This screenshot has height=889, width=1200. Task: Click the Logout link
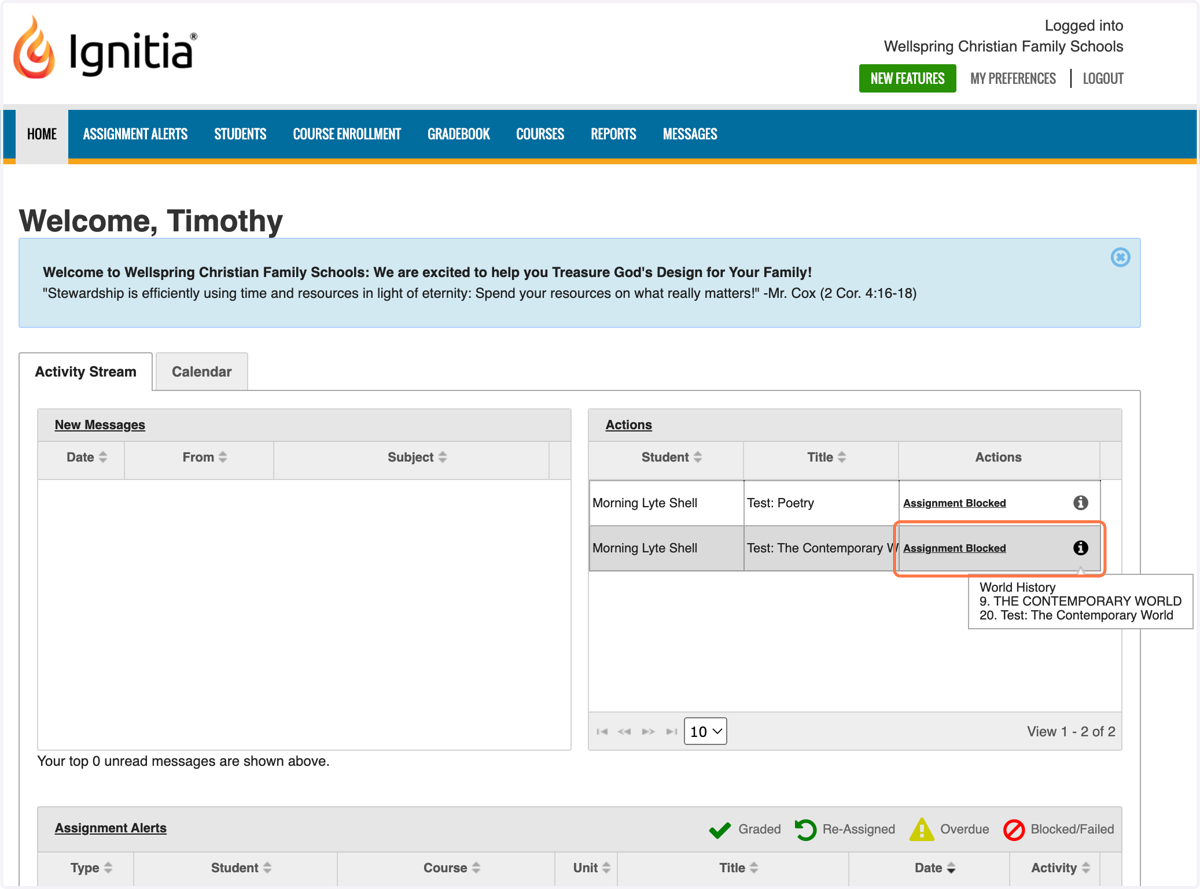pyautogui.click(x=1103, y=78)
